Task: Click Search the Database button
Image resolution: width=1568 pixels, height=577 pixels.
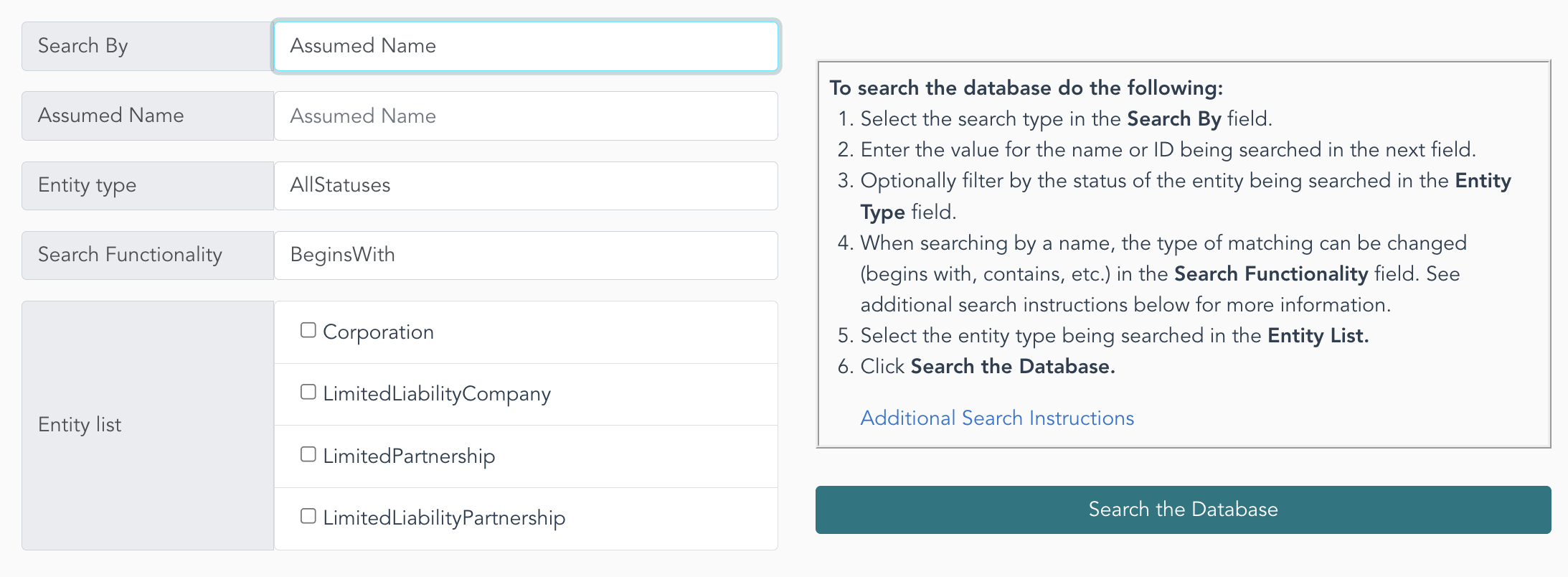Action: (1183, 510)
